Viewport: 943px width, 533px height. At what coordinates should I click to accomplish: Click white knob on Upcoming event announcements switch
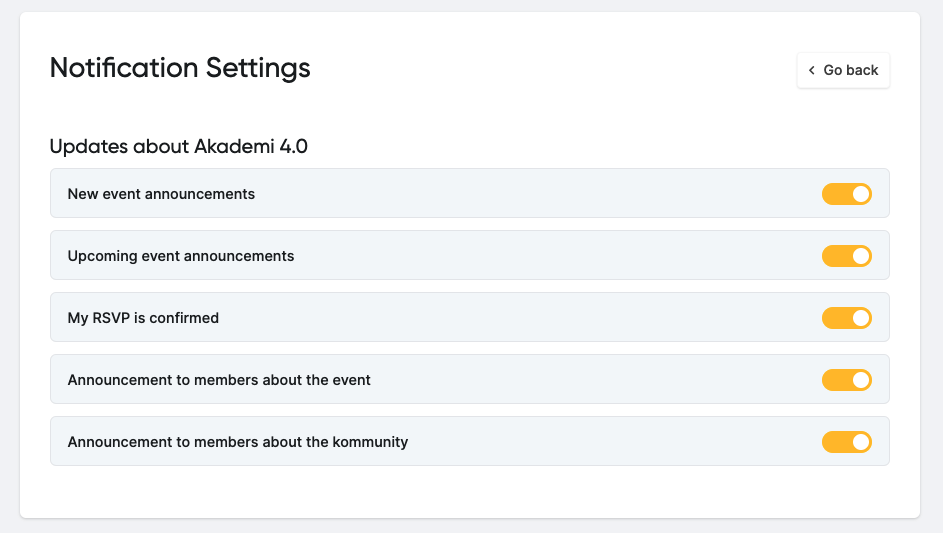pos(861,256)
